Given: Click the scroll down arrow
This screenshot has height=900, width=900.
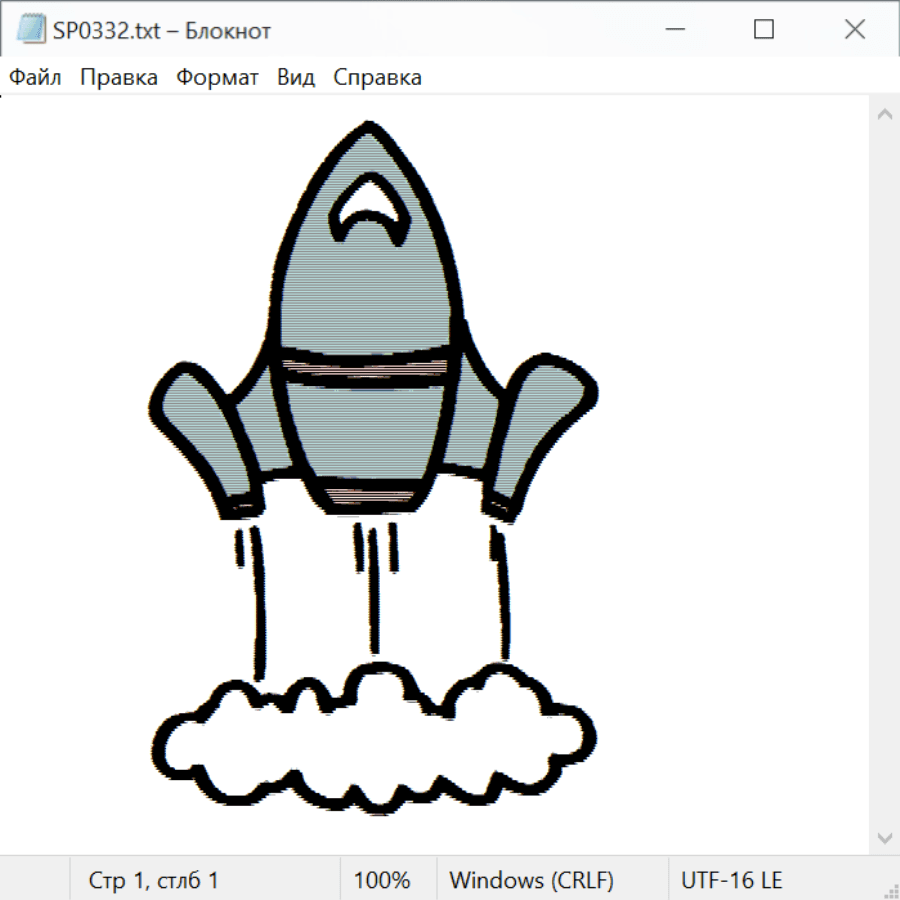Looking at the screenshot, I should point(884,837).
